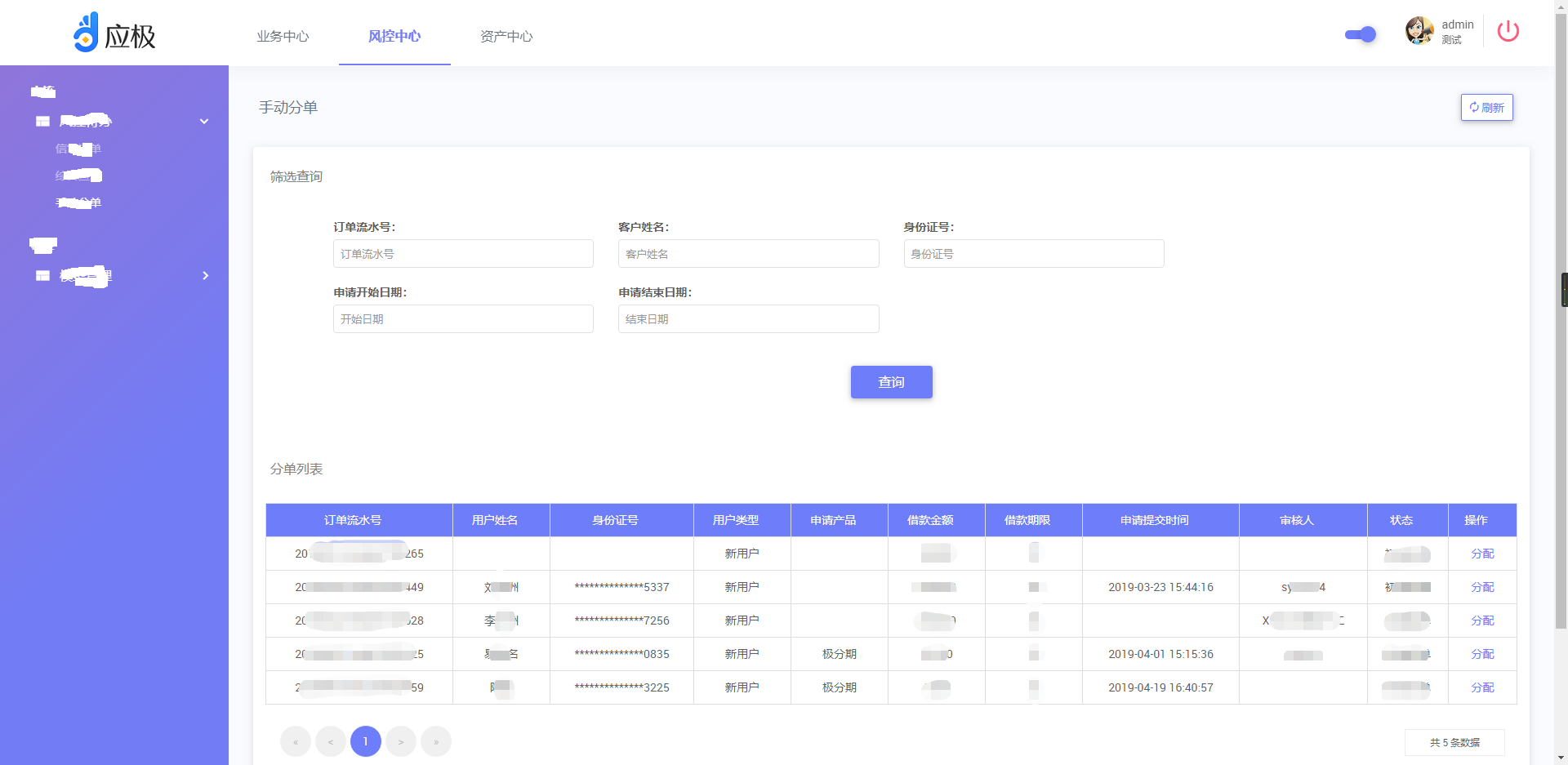This screenshot has width=1568, height=765.
Task: Click 极分期 in row with ID 3225
Action: (x=839, y=687)
